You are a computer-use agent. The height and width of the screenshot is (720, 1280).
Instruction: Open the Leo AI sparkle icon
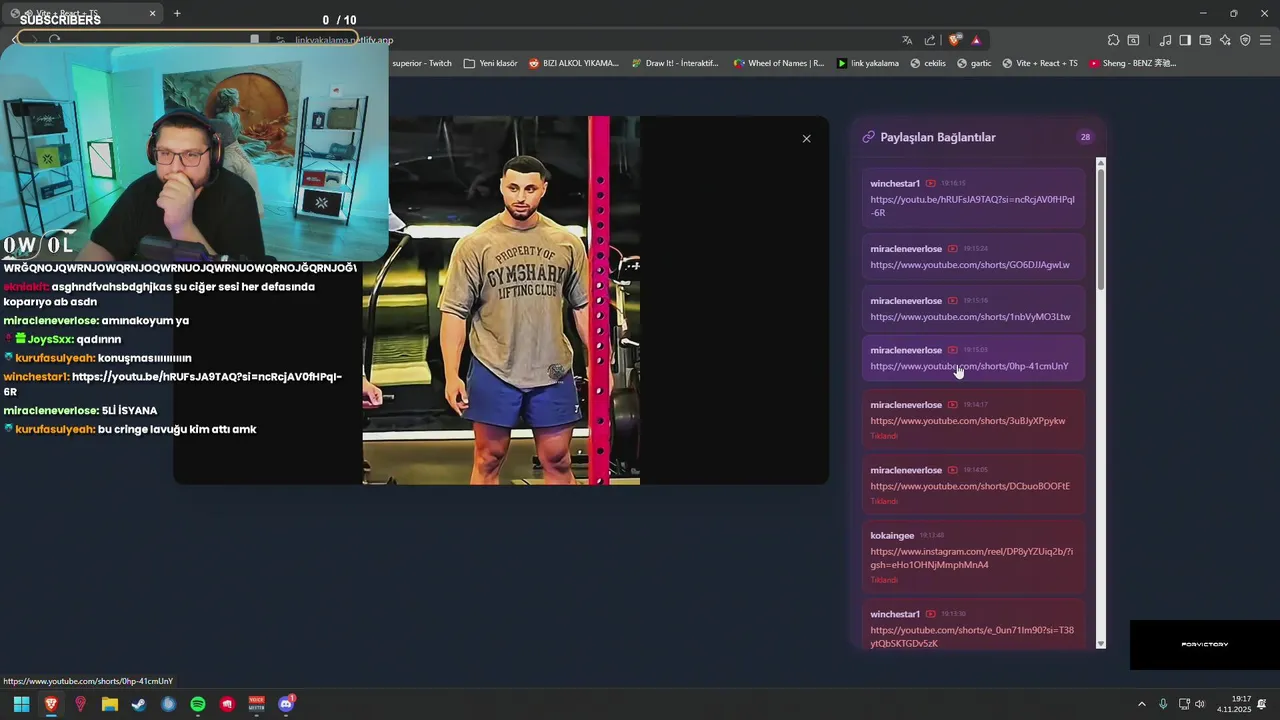point(1225,40)
